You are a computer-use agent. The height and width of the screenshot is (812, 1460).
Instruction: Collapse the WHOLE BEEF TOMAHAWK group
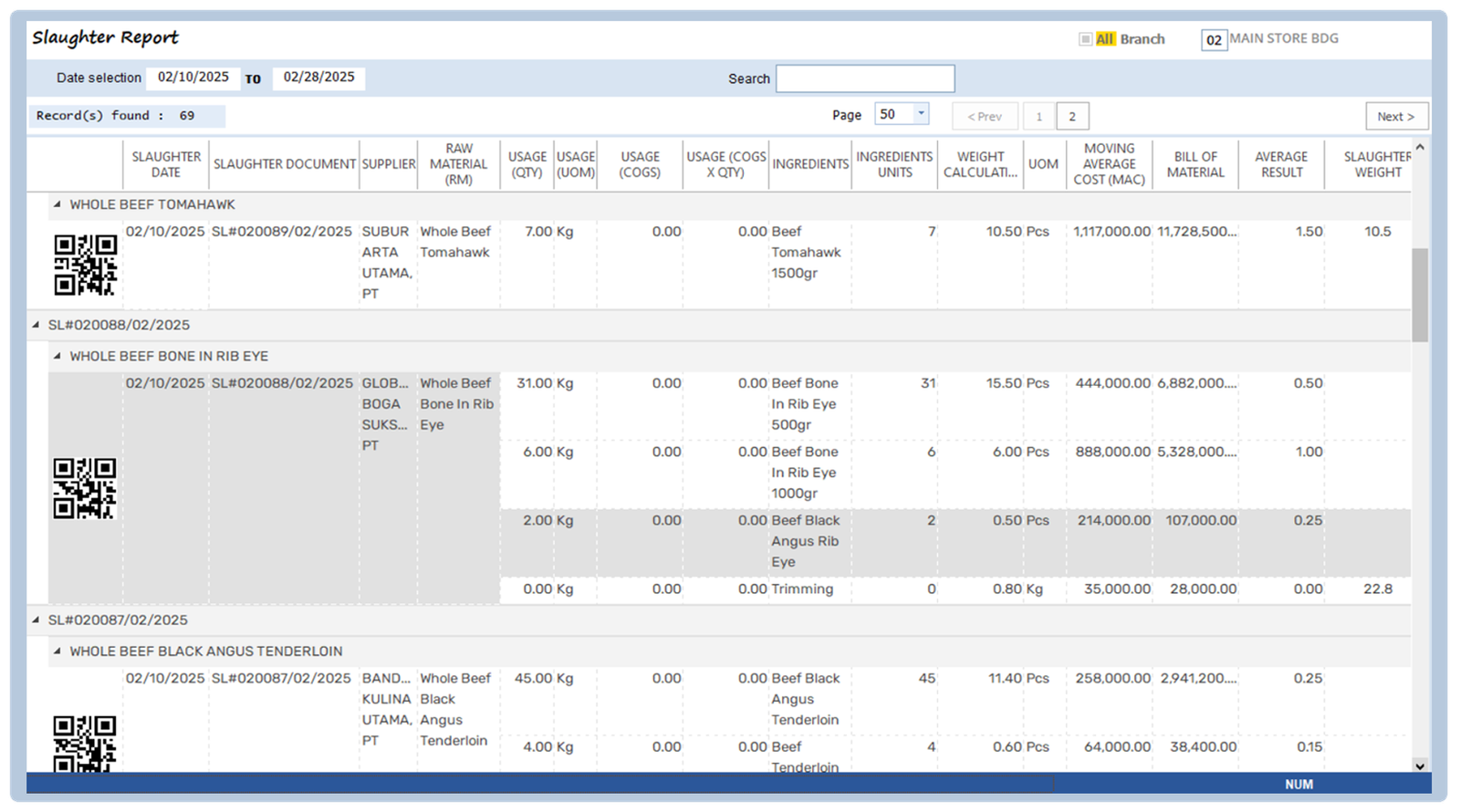pyautogui.click(x=57, y=204)
